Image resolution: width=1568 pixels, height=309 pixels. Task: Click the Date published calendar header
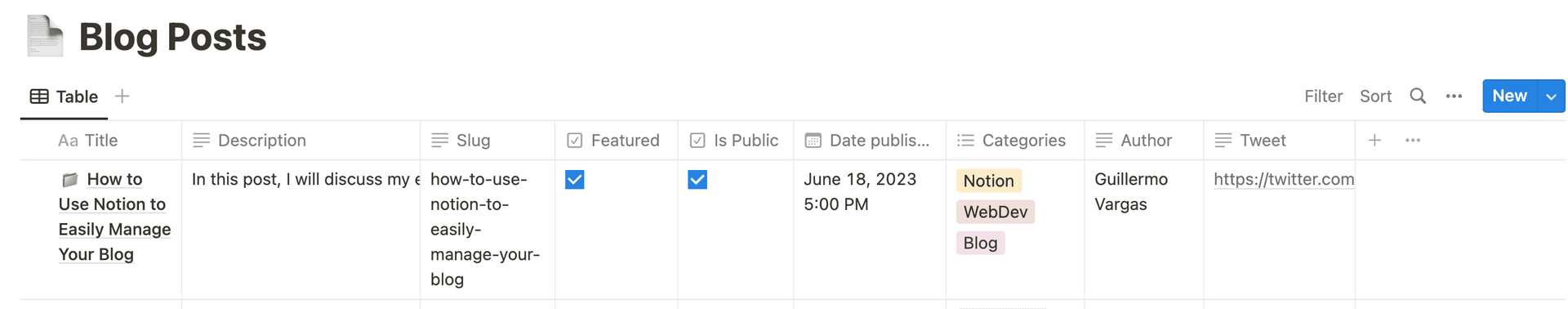869,141
